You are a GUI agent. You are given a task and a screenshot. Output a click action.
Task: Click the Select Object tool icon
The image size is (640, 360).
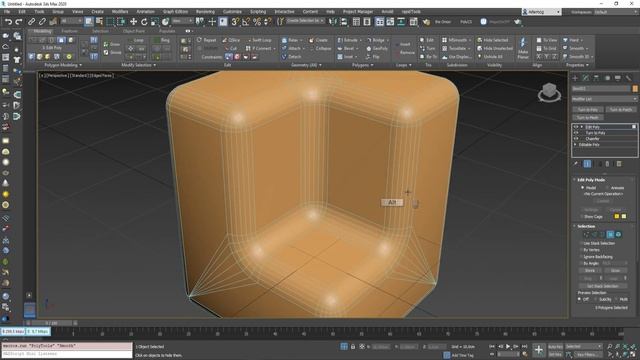tap(89, 22)
